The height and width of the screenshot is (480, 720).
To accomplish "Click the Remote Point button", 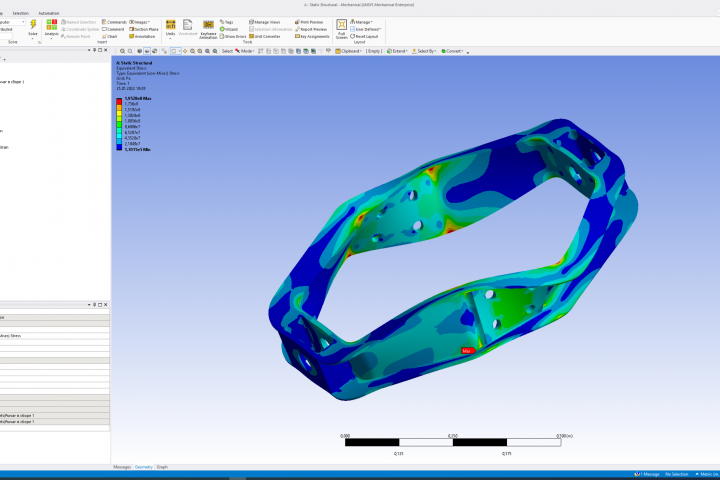I will (x=76, y=36).
